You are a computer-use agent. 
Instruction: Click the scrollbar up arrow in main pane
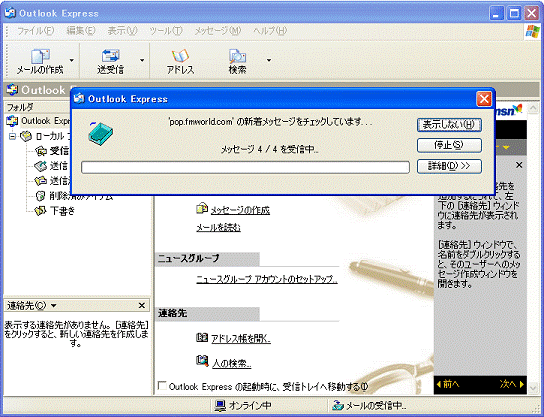coord(533,108)
